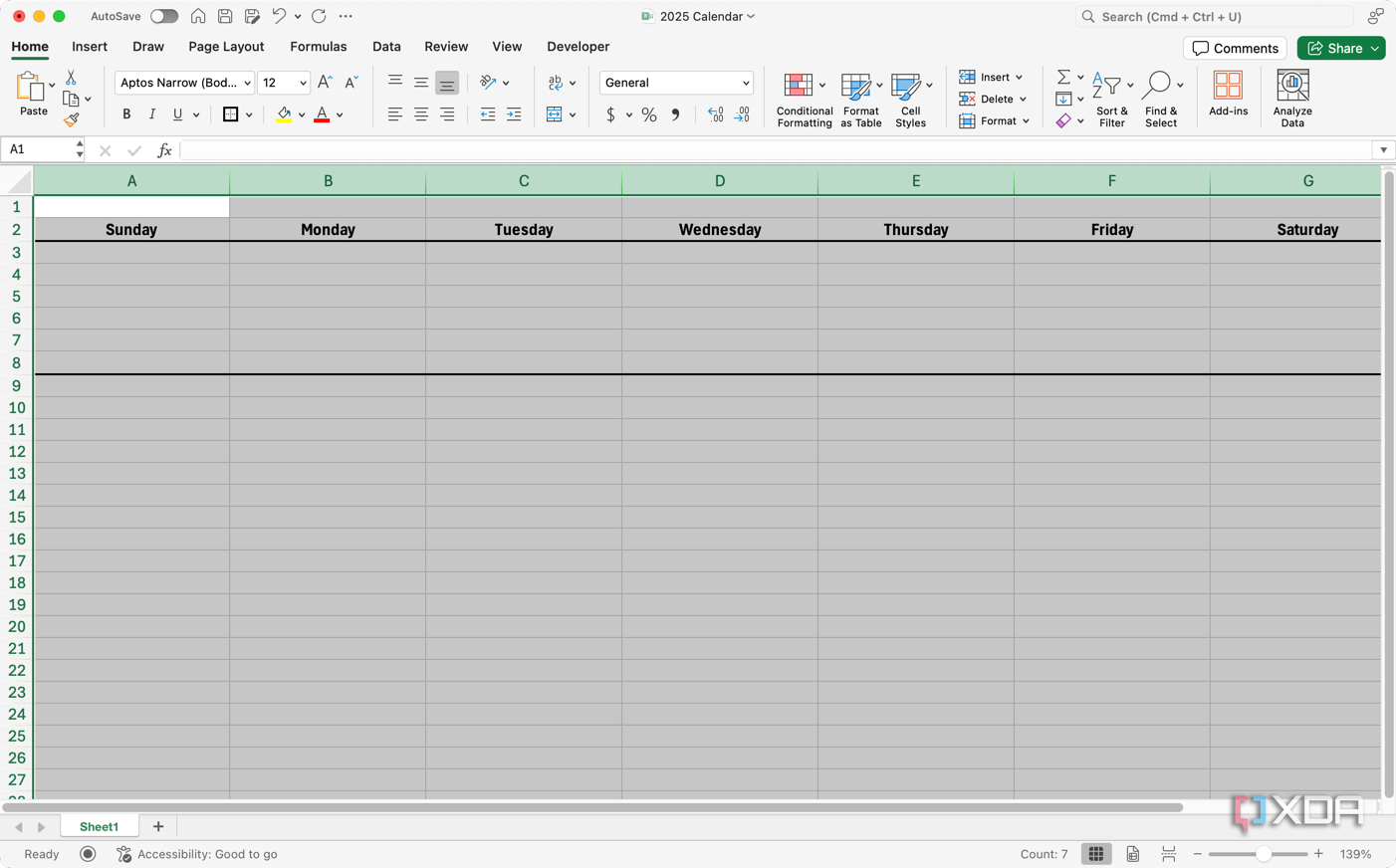The image size is (1396, 868).
Task: Toggle italic formatting
Action: 151,114
